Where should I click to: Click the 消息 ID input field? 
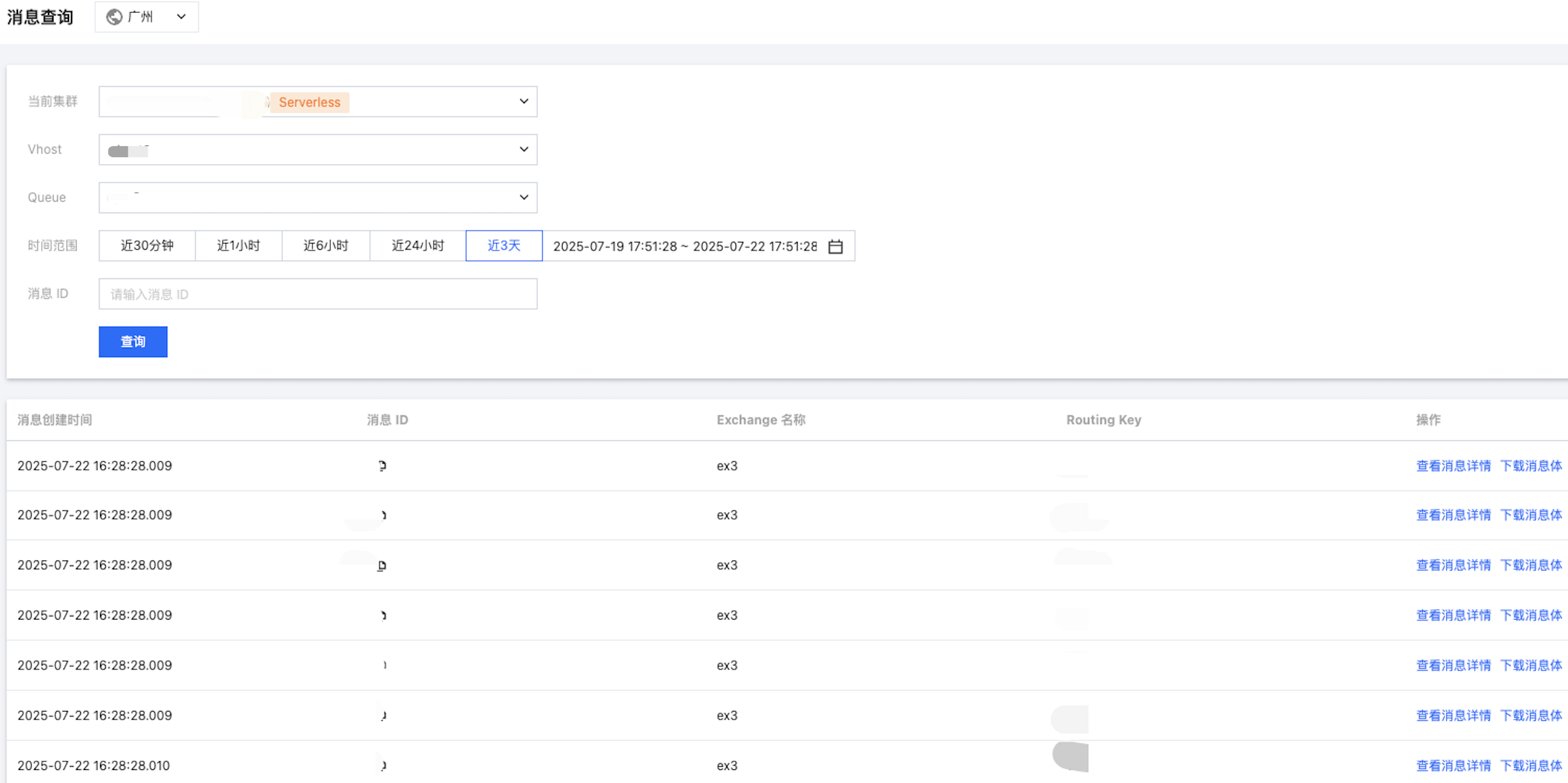[317, 294]
